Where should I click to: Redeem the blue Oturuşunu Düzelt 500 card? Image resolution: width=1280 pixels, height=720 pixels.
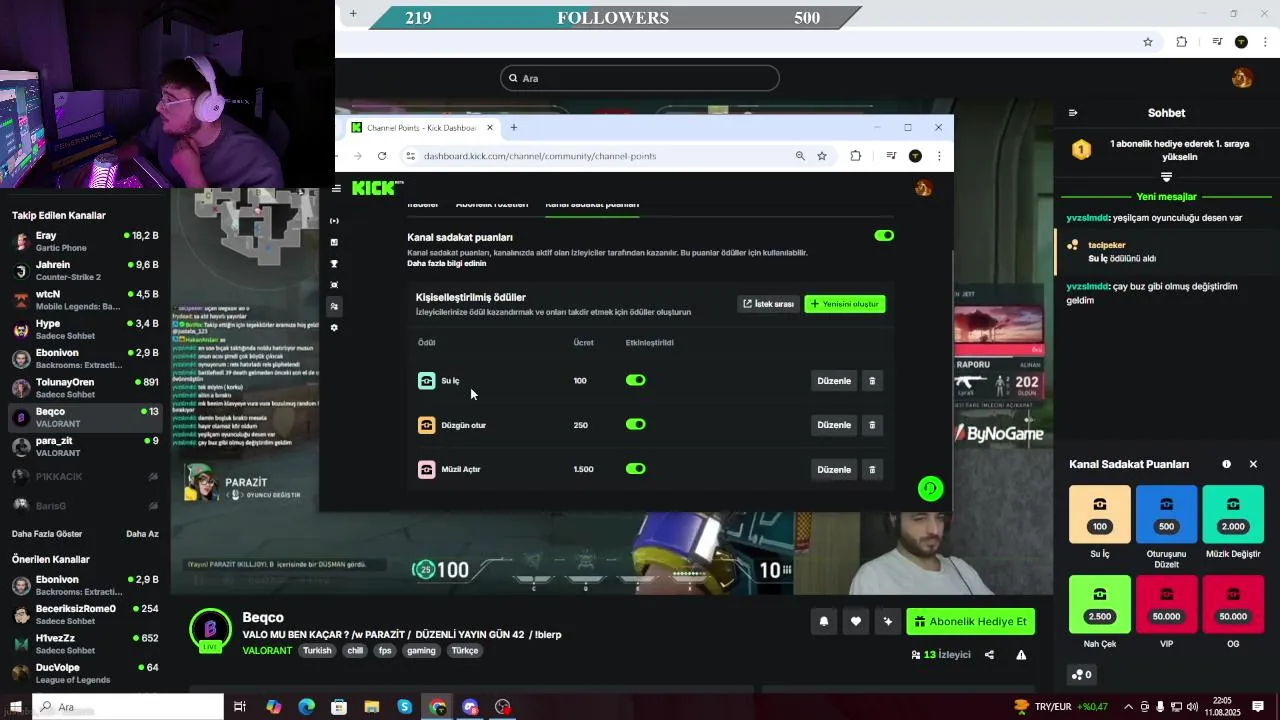coord(1166,514)
